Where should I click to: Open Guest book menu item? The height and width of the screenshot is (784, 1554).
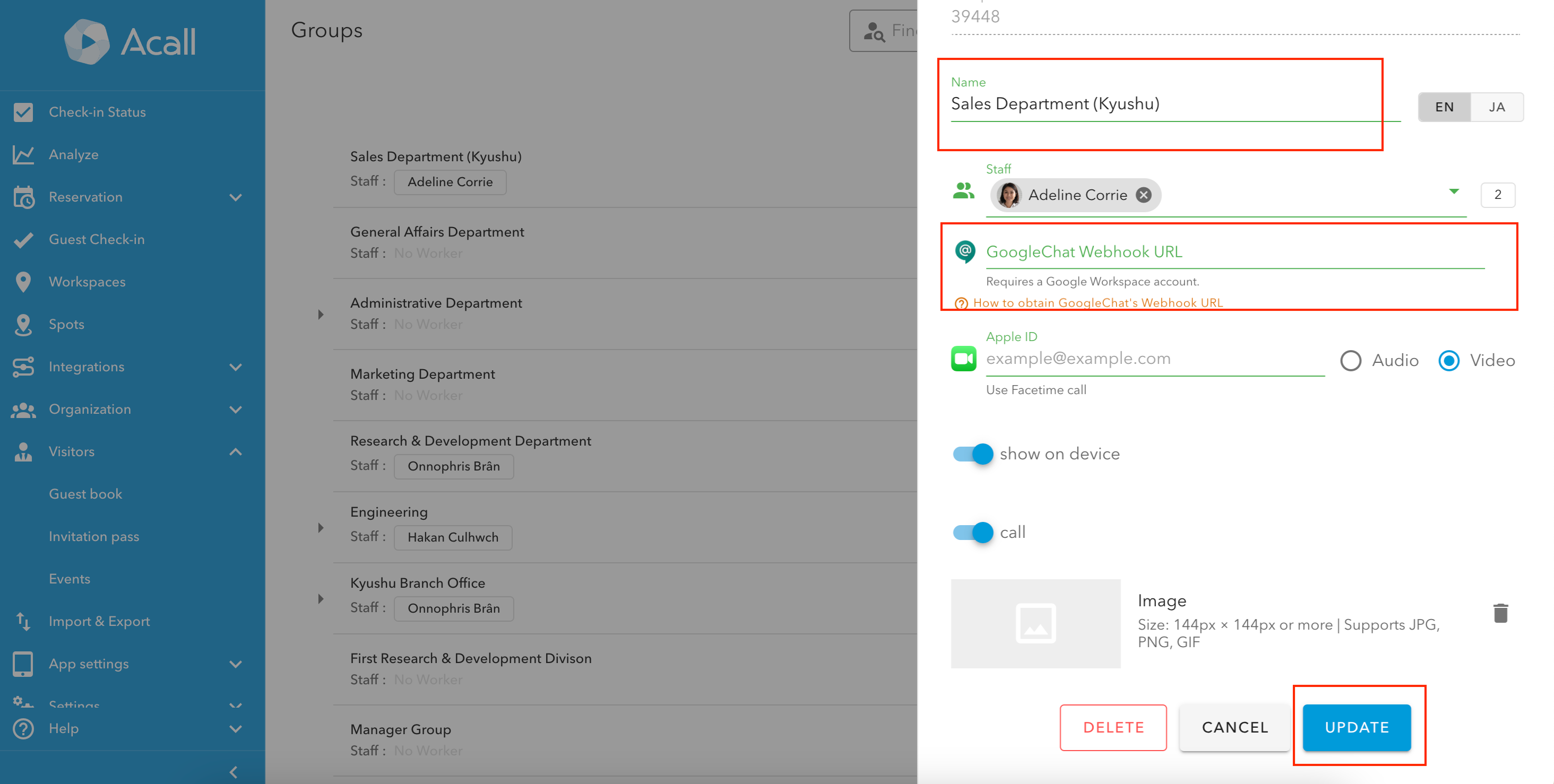[85, 494]
